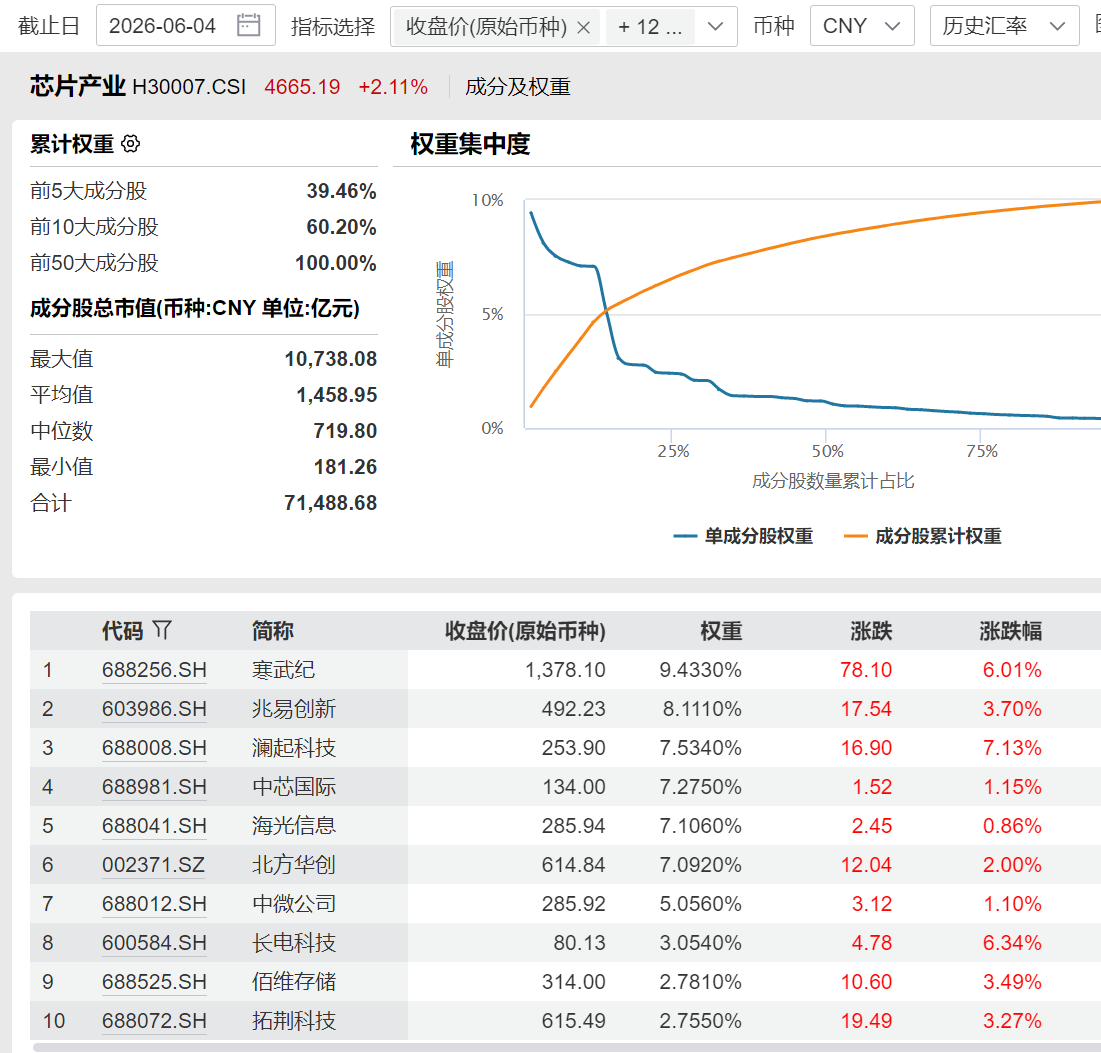Click the 614.84 closing price cell
Screen dimensions: 1101x1053
[573, 864]
